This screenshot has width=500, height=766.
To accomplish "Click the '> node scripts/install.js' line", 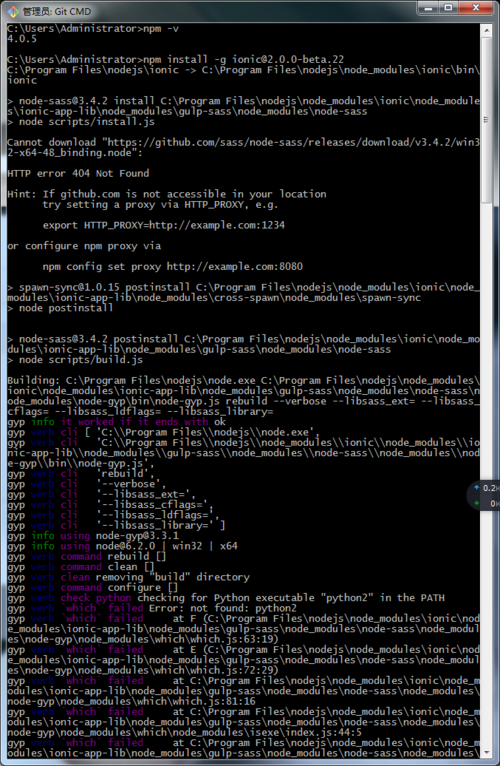I will tap(81, 122).
